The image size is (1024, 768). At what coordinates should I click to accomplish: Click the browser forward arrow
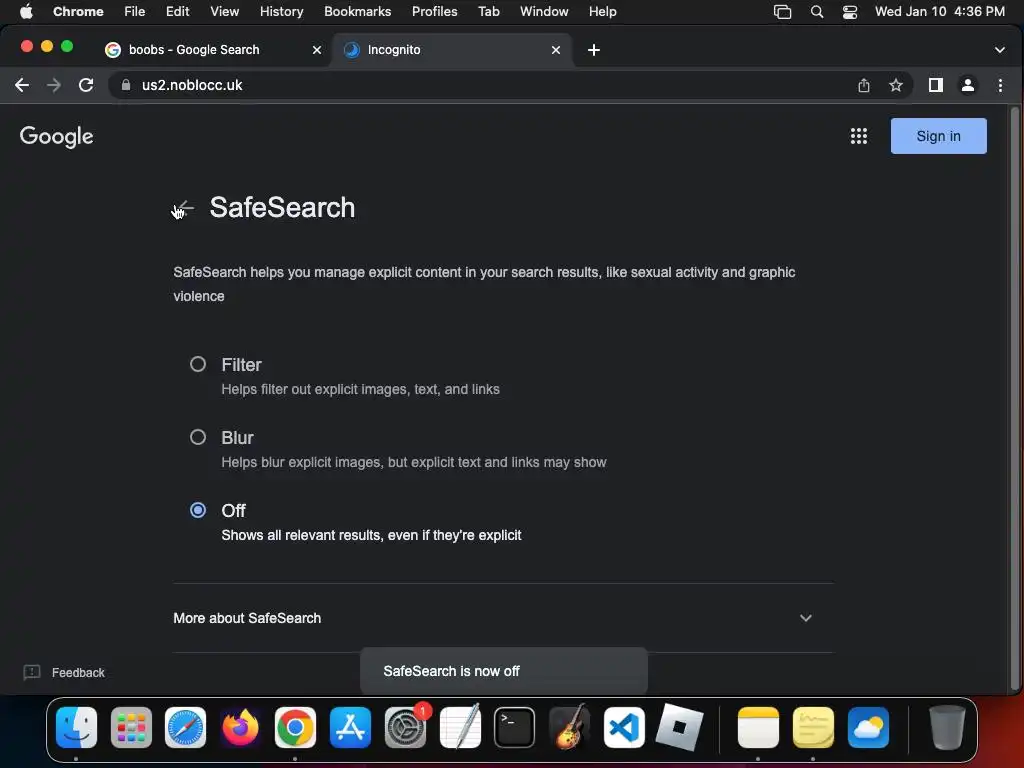pos(54,85)
